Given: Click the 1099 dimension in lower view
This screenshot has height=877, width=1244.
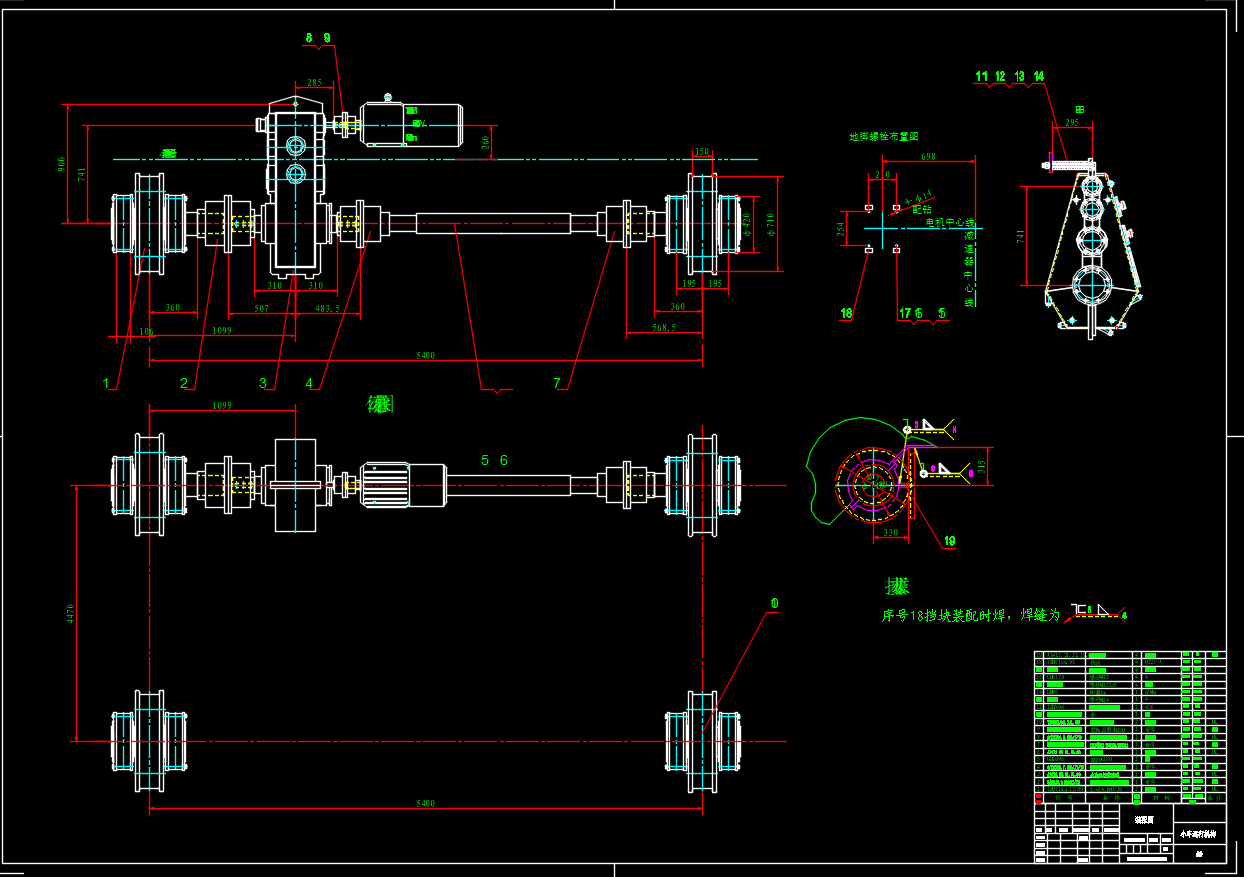Looking at the screenshot, I should tap(222, 406).
